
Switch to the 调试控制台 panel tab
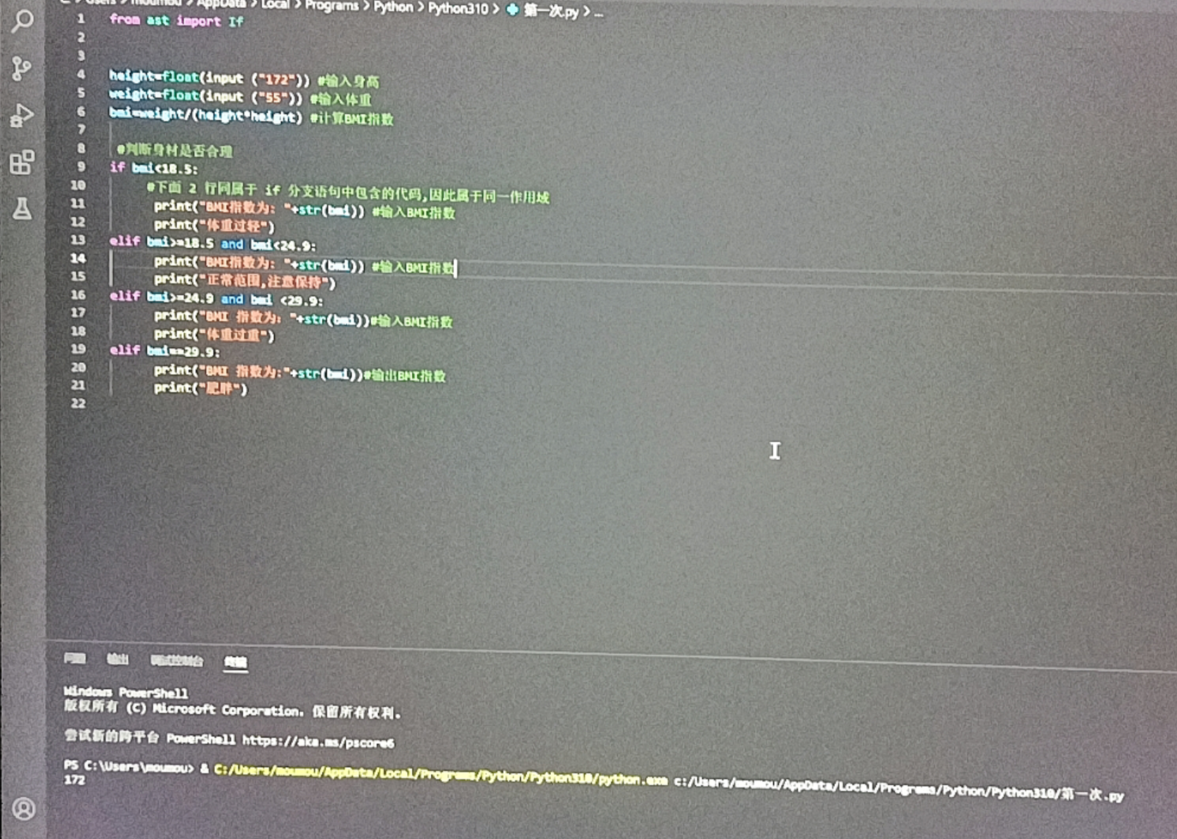[x=176, y=661]
